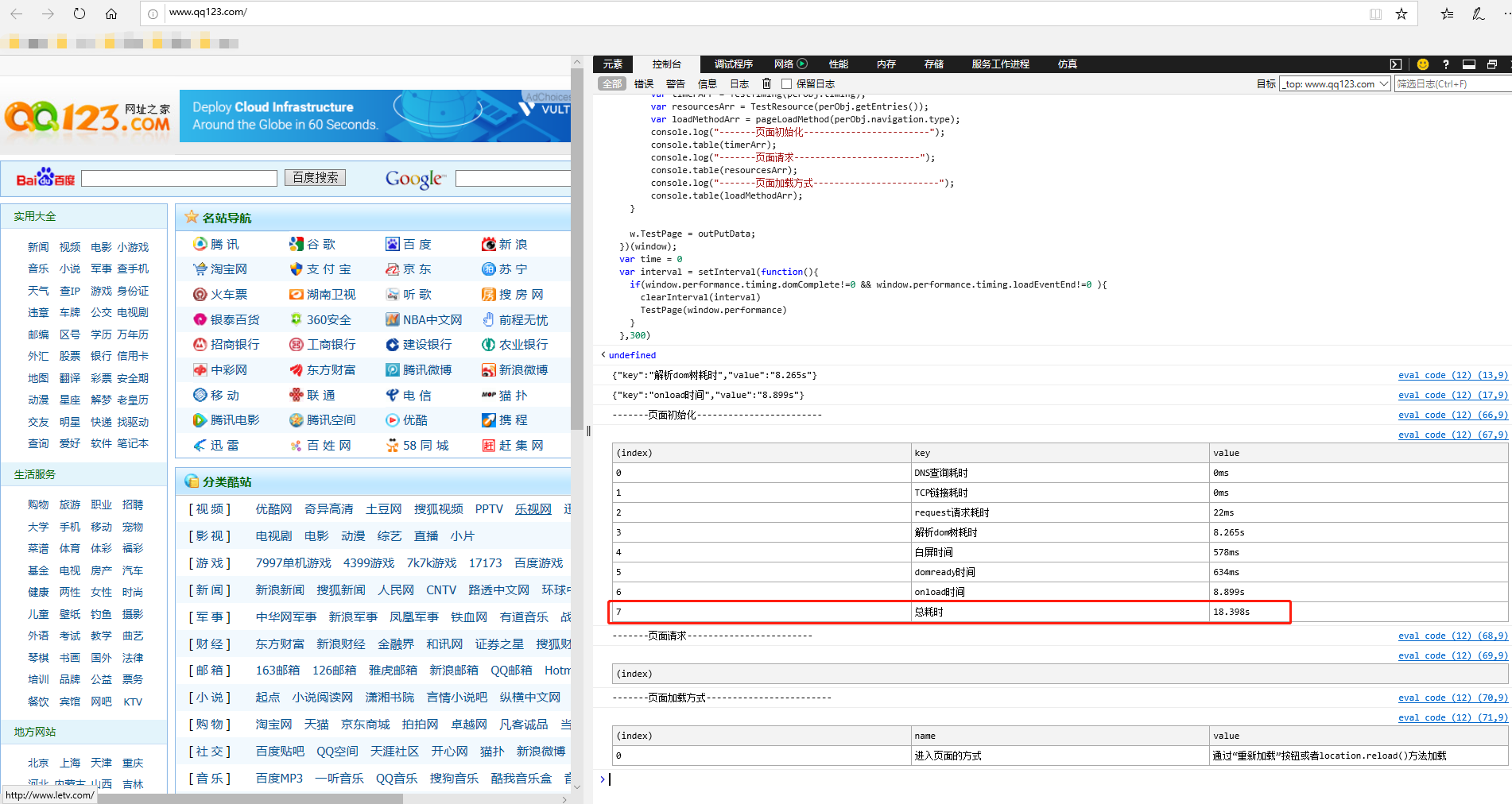
Task: Send feedback with smiley icon
Action: click(x=1423, y=64)
